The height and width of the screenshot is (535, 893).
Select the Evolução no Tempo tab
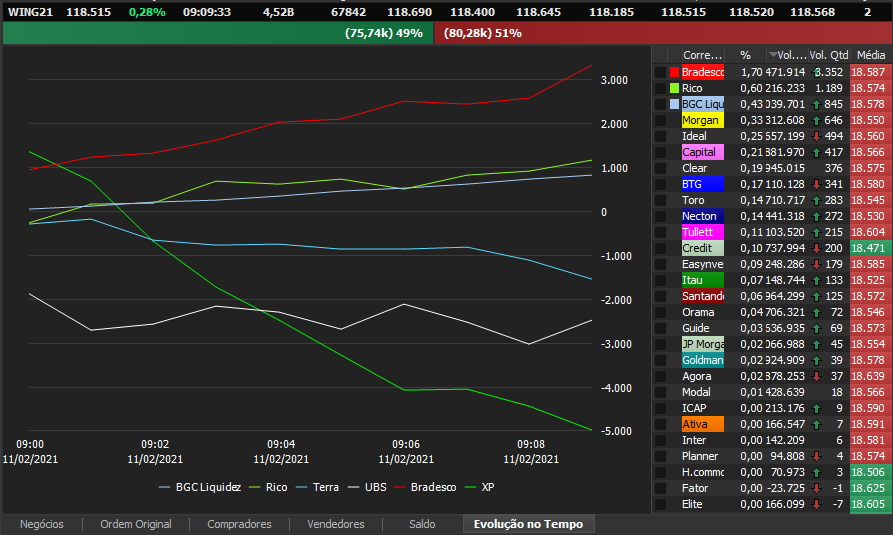coord(529,524)
